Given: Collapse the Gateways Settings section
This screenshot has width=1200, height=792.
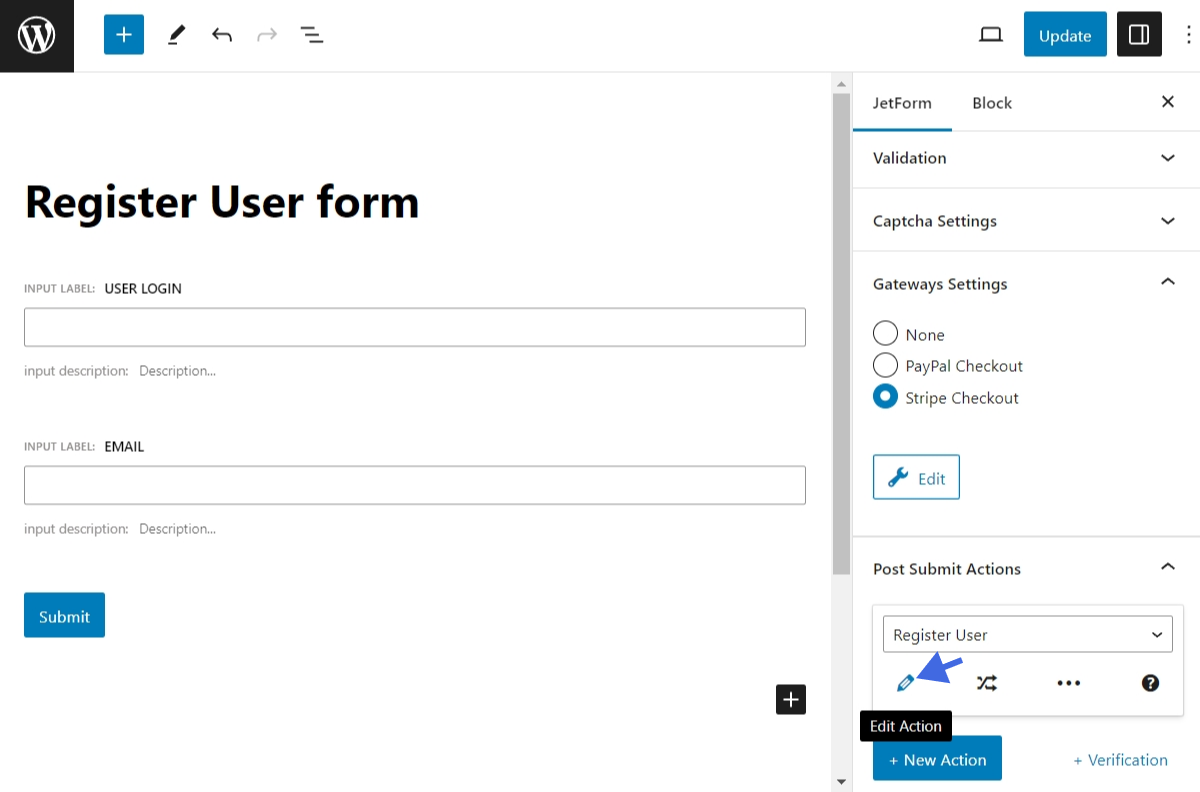Looking at the screenshot, I should tap(1167, 283).
